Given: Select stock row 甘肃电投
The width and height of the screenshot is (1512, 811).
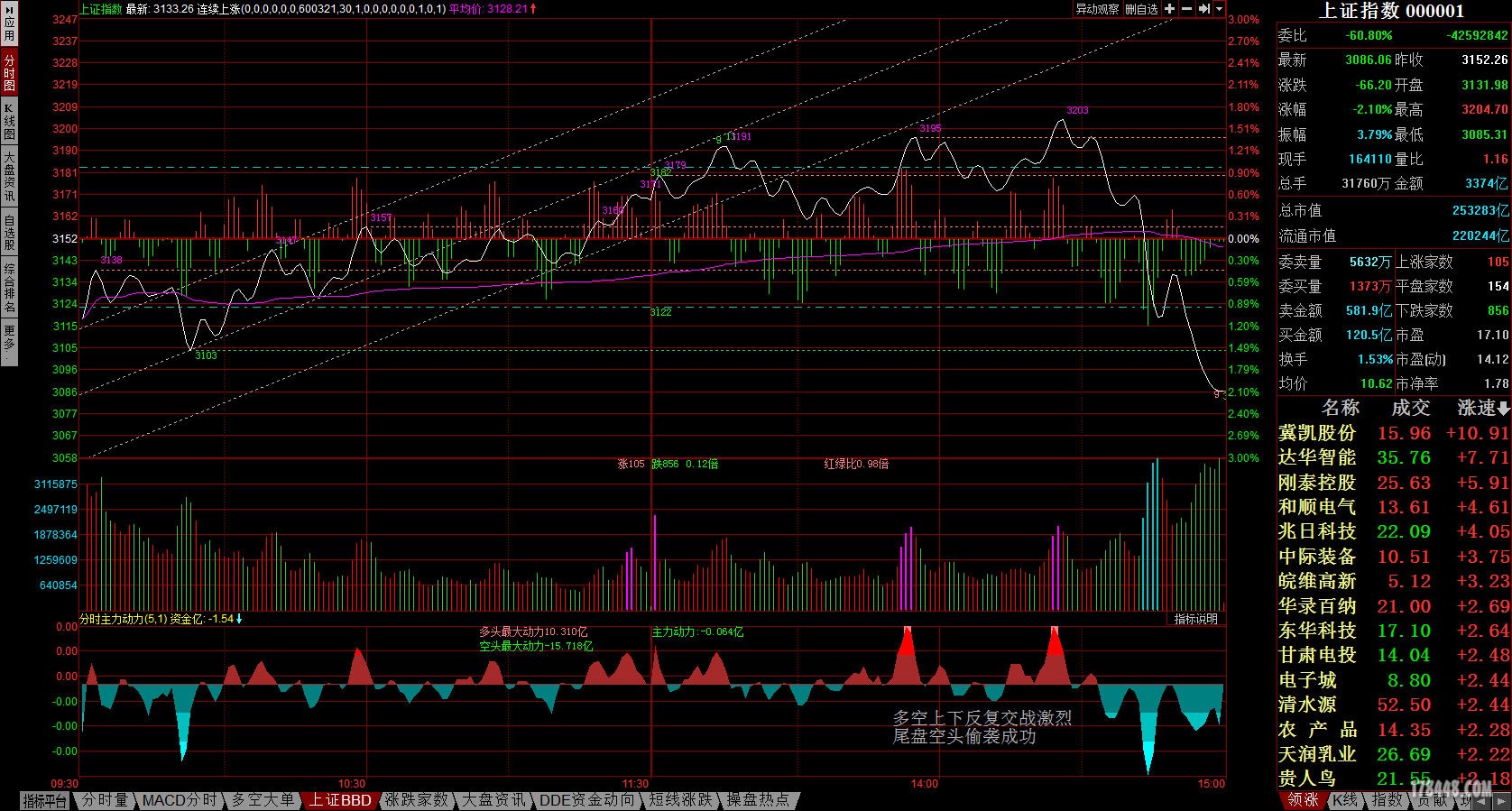Looking at the screenshot, I should click(x=1394, y=655).
